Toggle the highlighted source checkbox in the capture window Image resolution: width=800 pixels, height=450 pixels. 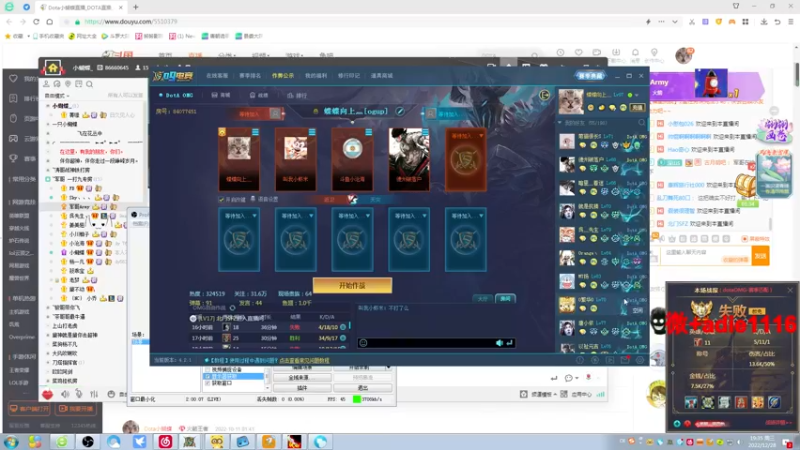(208, 376)
